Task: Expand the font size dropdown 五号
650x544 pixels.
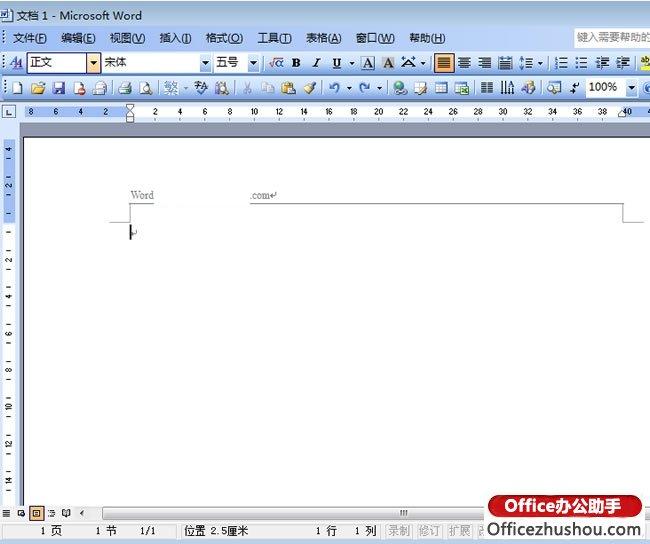Action: click(x=253, y=63)
